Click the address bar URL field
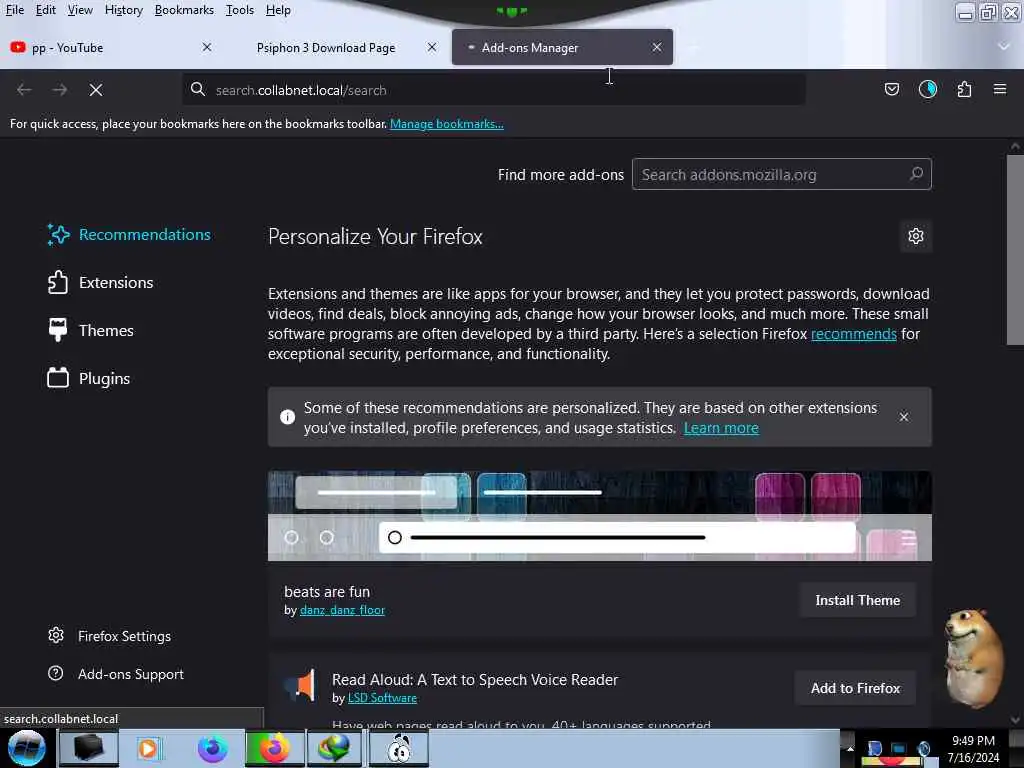Screen dimensions: 1024x768 coord(494,89)
